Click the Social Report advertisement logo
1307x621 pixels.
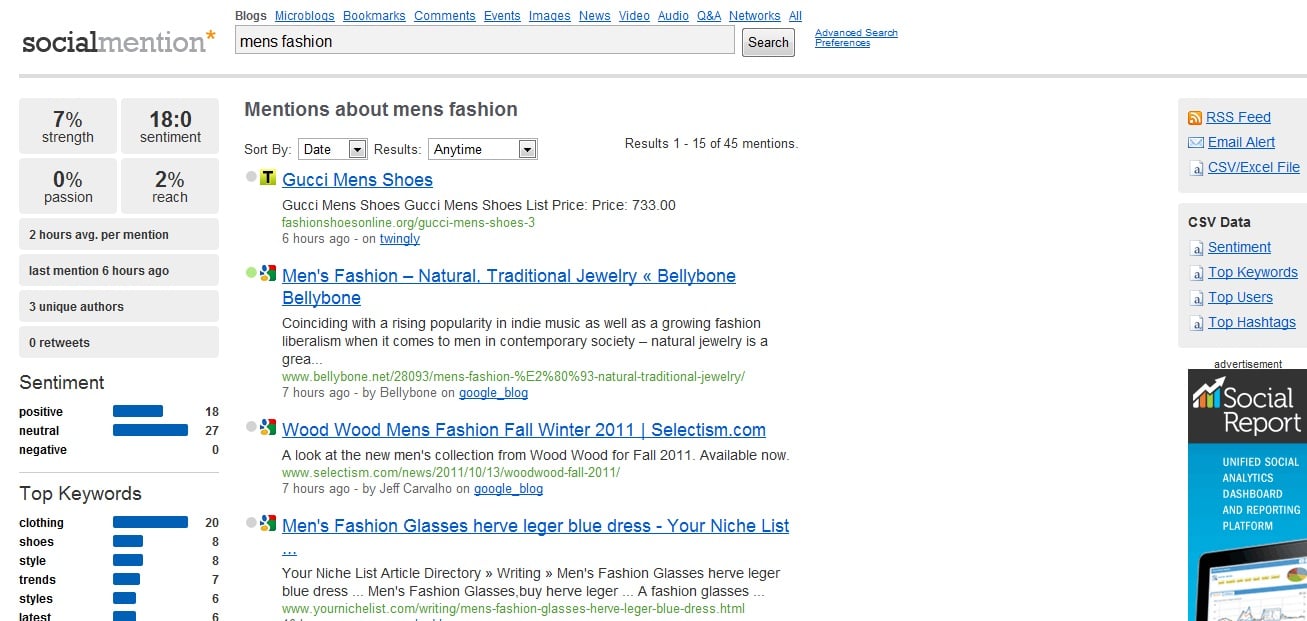tap(1247, 407)
